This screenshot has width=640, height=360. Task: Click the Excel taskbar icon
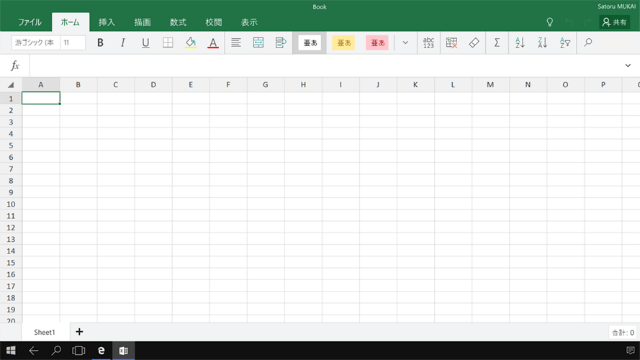pyautogui.click(x=124, y=351)
